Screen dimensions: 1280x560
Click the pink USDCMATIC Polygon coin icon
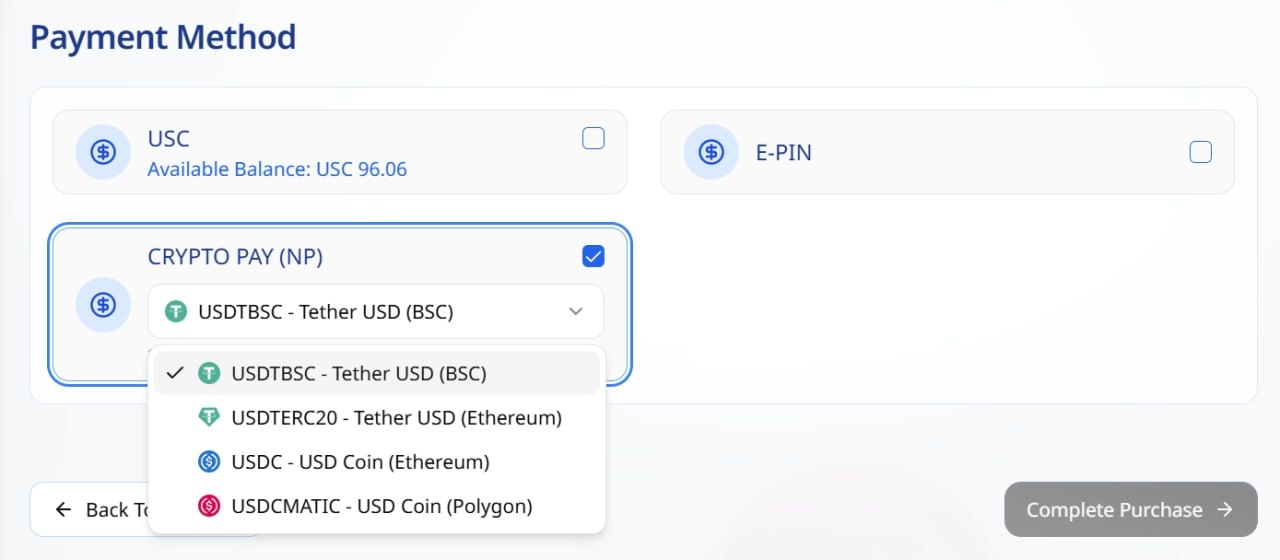click(x=208, y=506)
